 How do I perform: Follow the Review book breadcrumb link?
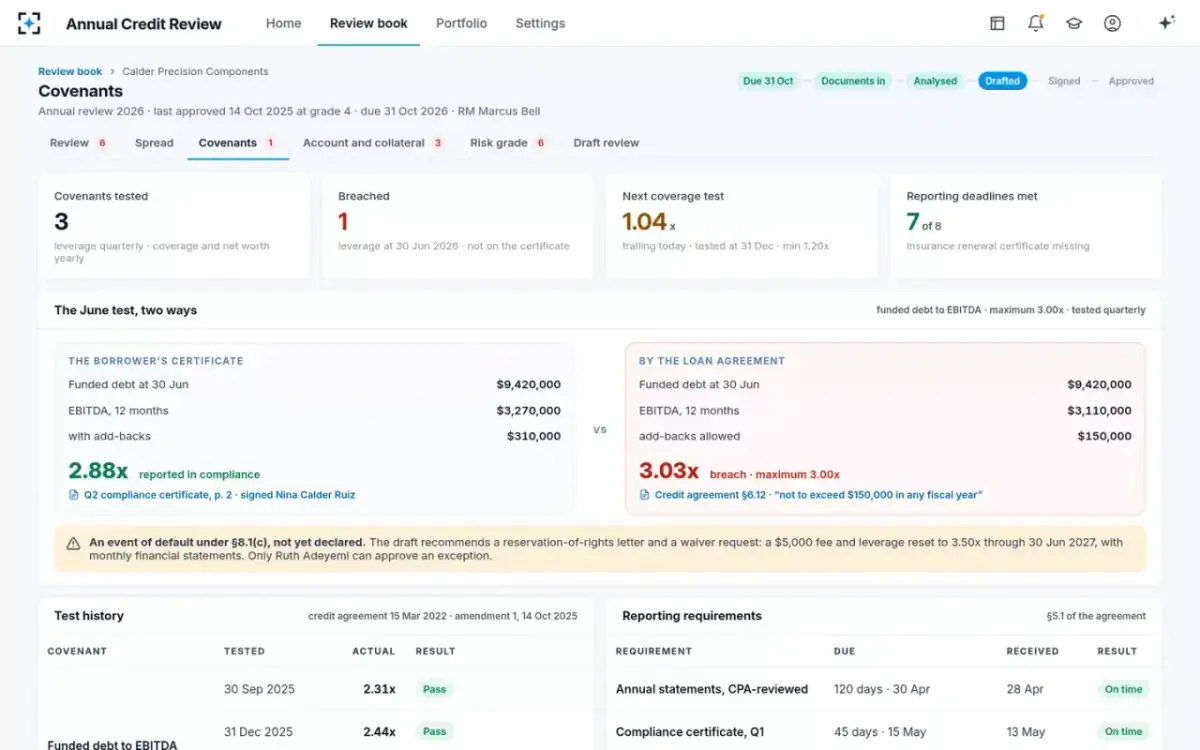pos(70,72)
